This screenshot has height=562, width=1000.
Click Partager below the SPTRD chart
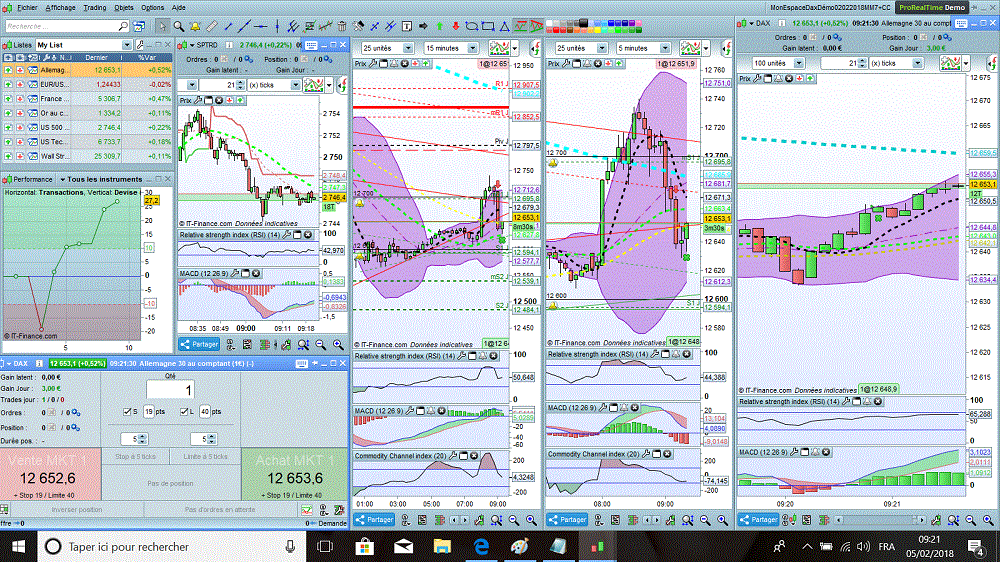(199, 344)
